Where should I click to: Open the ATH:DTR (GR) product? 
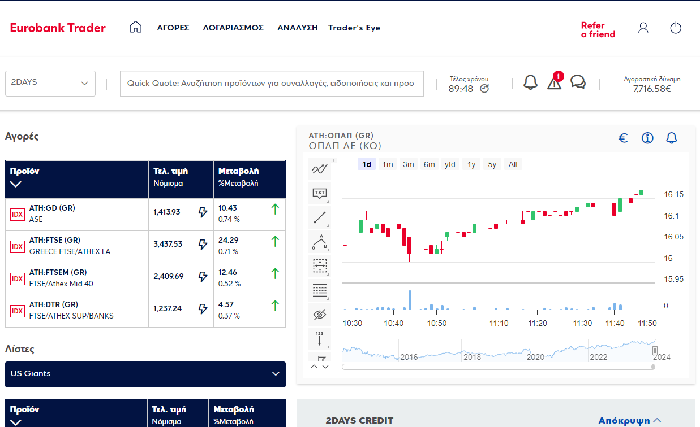54,304
